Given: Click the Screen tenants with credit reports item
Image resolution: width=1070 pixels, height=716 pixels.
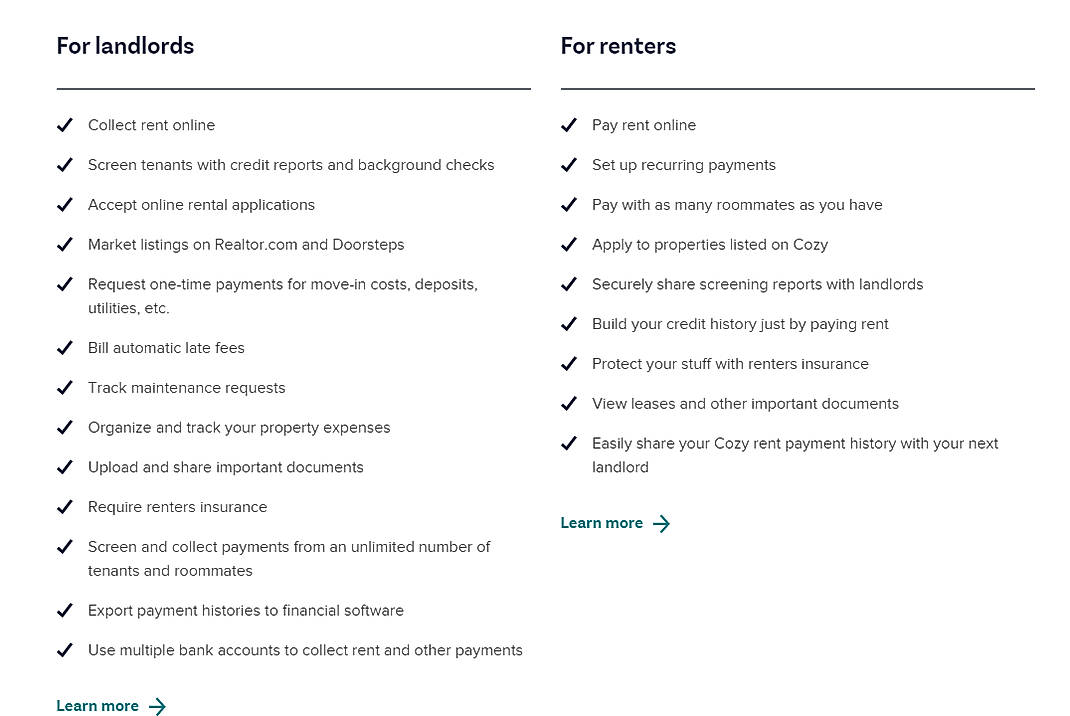Looking at the screenshot, I should point(291,165).
